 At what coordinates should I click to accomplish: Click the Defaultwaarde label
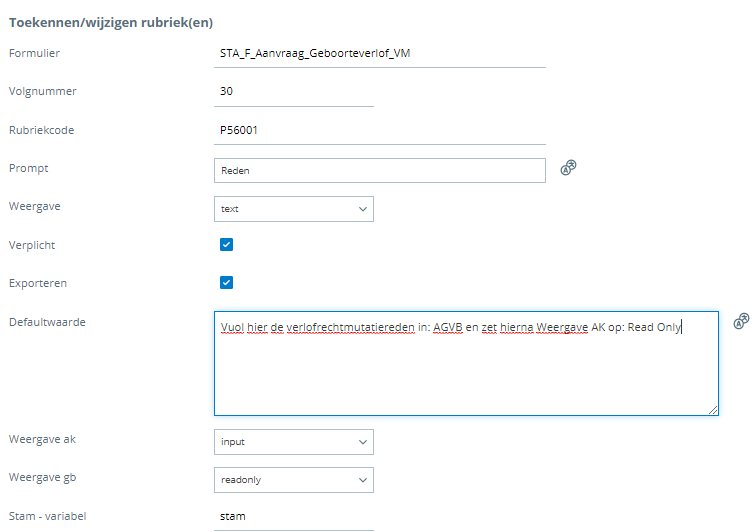46,322
